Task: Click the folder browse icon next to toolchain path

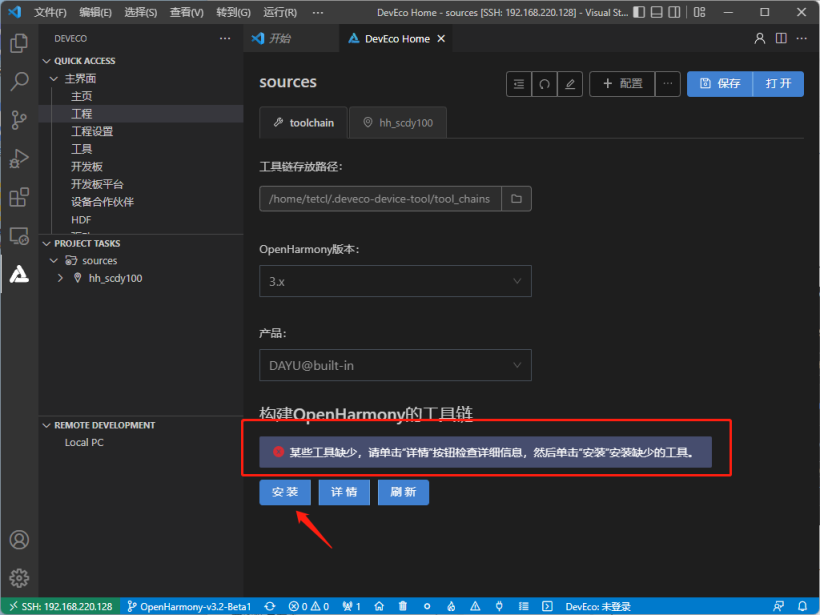Action: 516,199
